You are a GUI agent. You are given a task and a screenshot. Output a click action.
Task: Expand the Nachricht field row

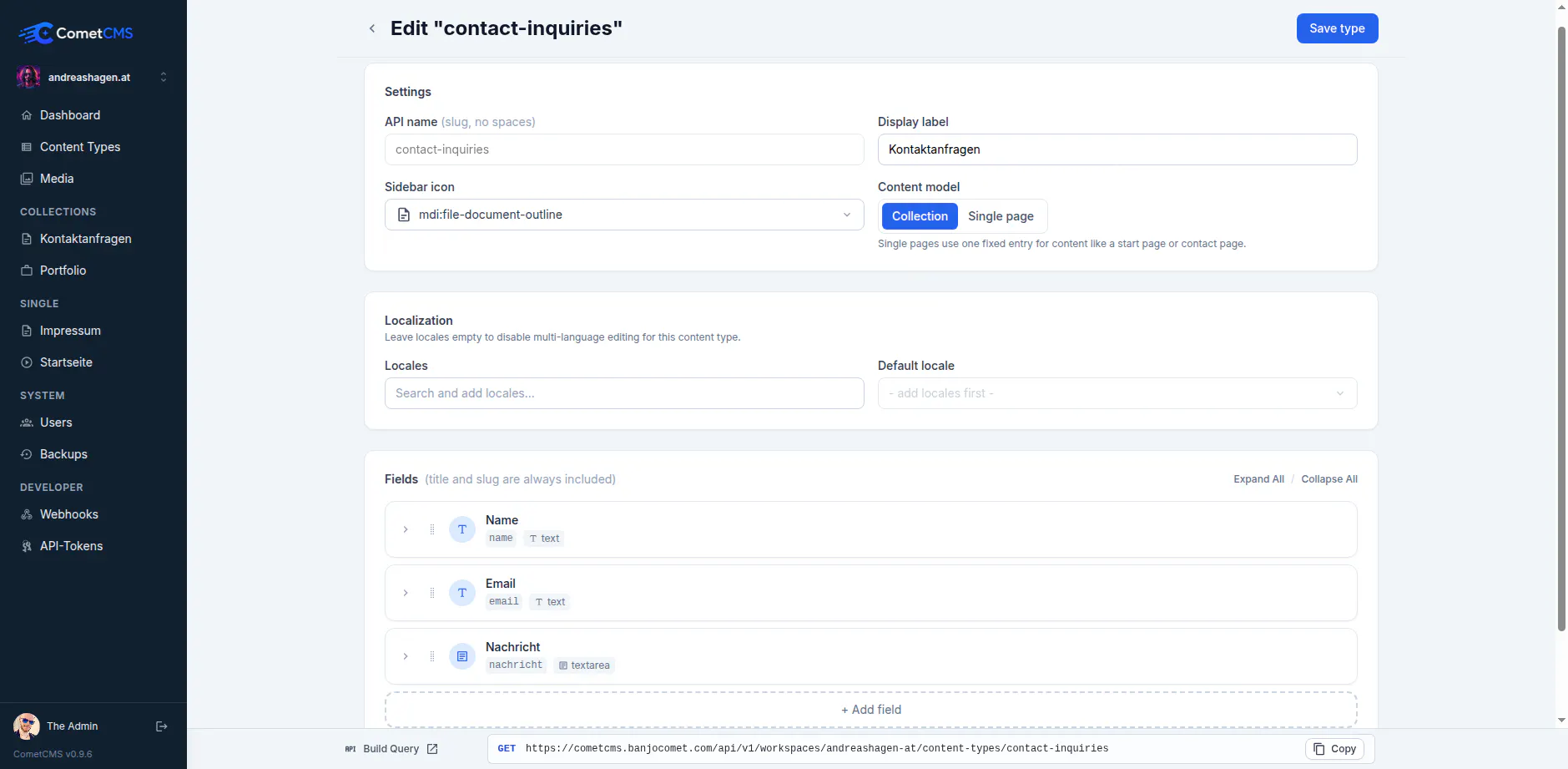point(406,656)
